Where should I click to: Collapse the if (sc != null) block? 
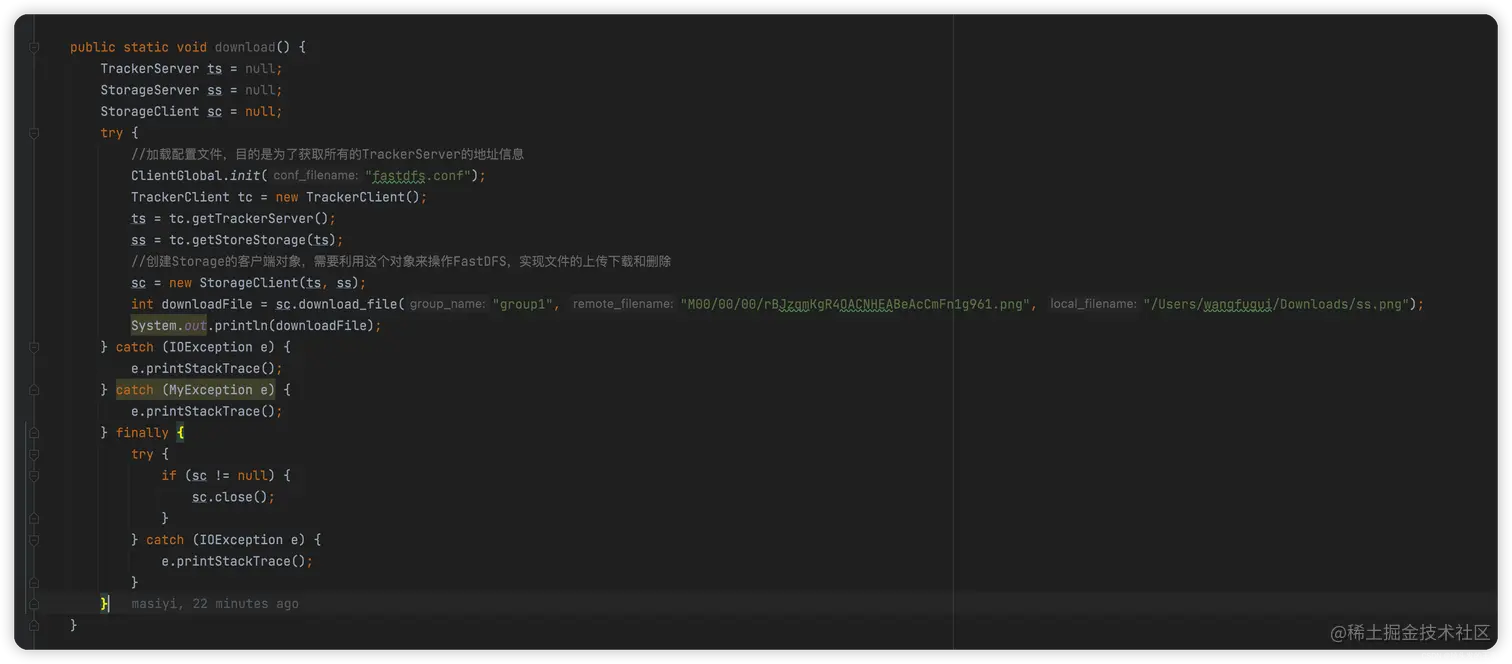34,476
